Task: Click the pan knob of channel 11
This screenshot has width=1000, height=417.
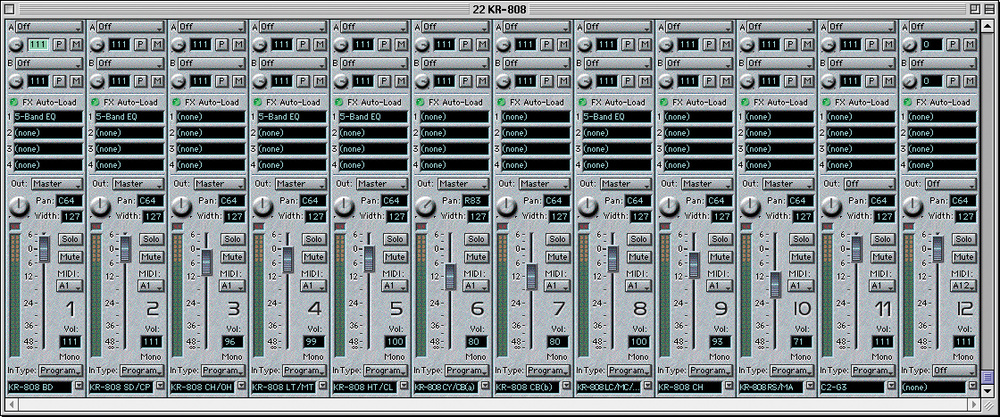Action: [x=832, y=207]
